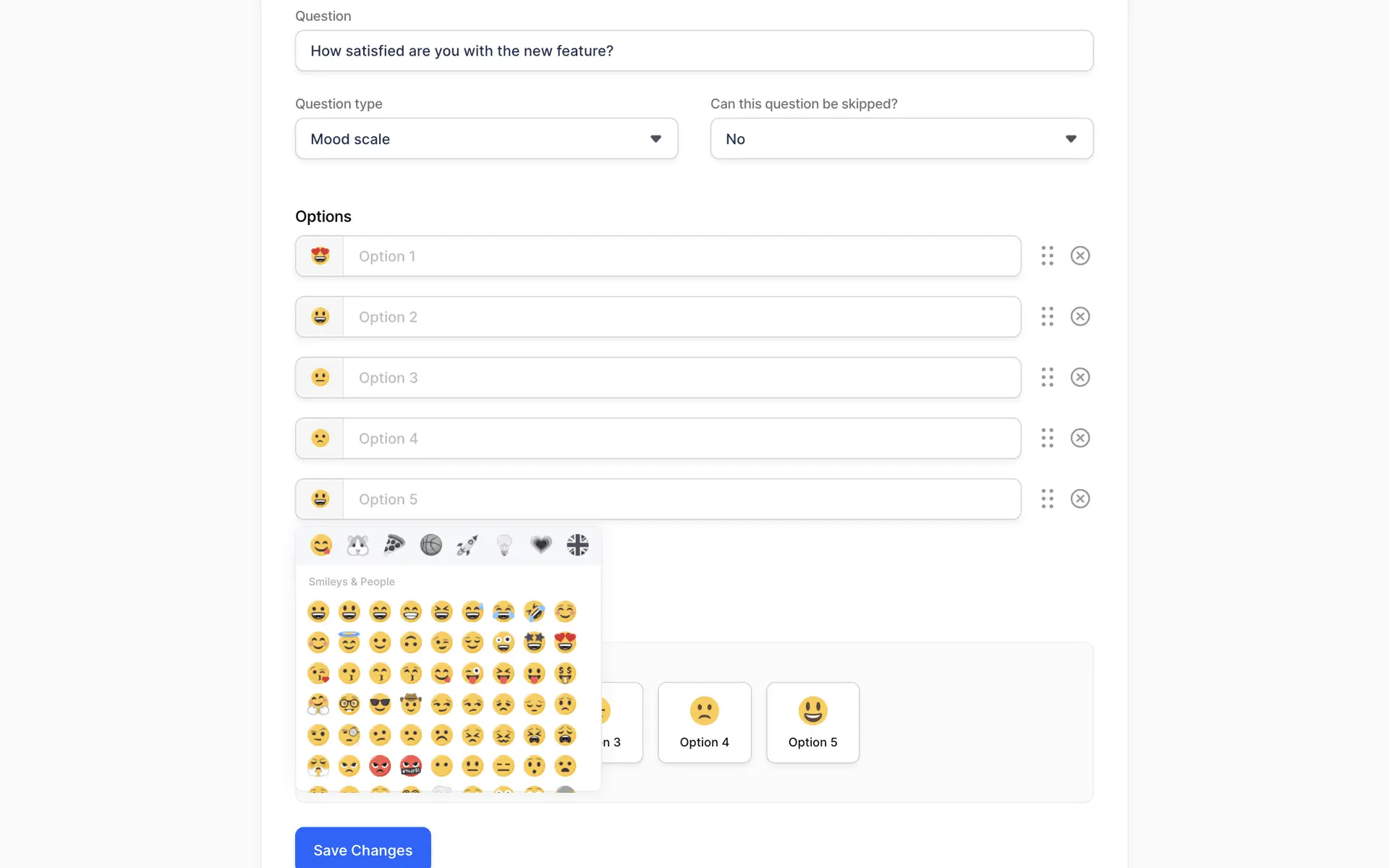Open emoji selector for Option 3
Image resolution: width=1389 pixels, height=868 pixels.
(320, 378)
